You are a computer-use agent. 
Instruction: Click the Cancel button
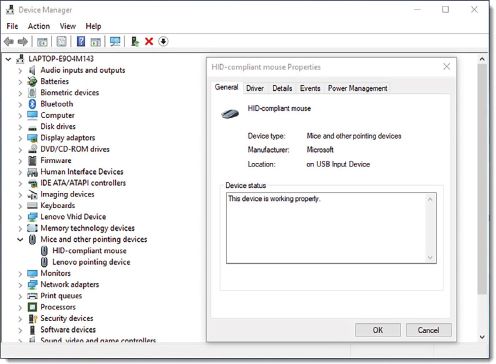click(x=428, y=330)
